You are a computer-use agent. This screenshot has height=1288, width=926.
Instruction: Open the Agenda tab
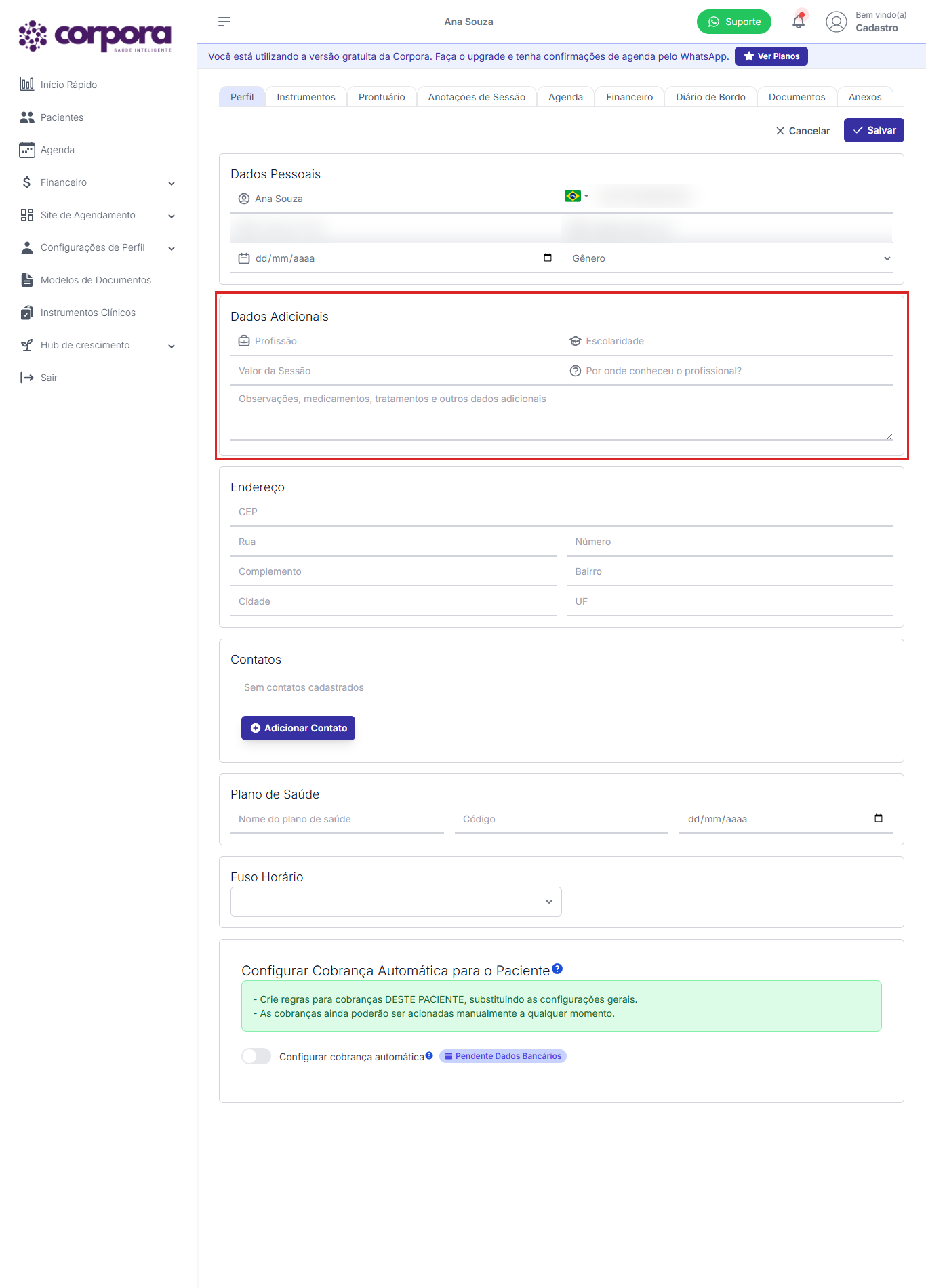pos(565,97)
